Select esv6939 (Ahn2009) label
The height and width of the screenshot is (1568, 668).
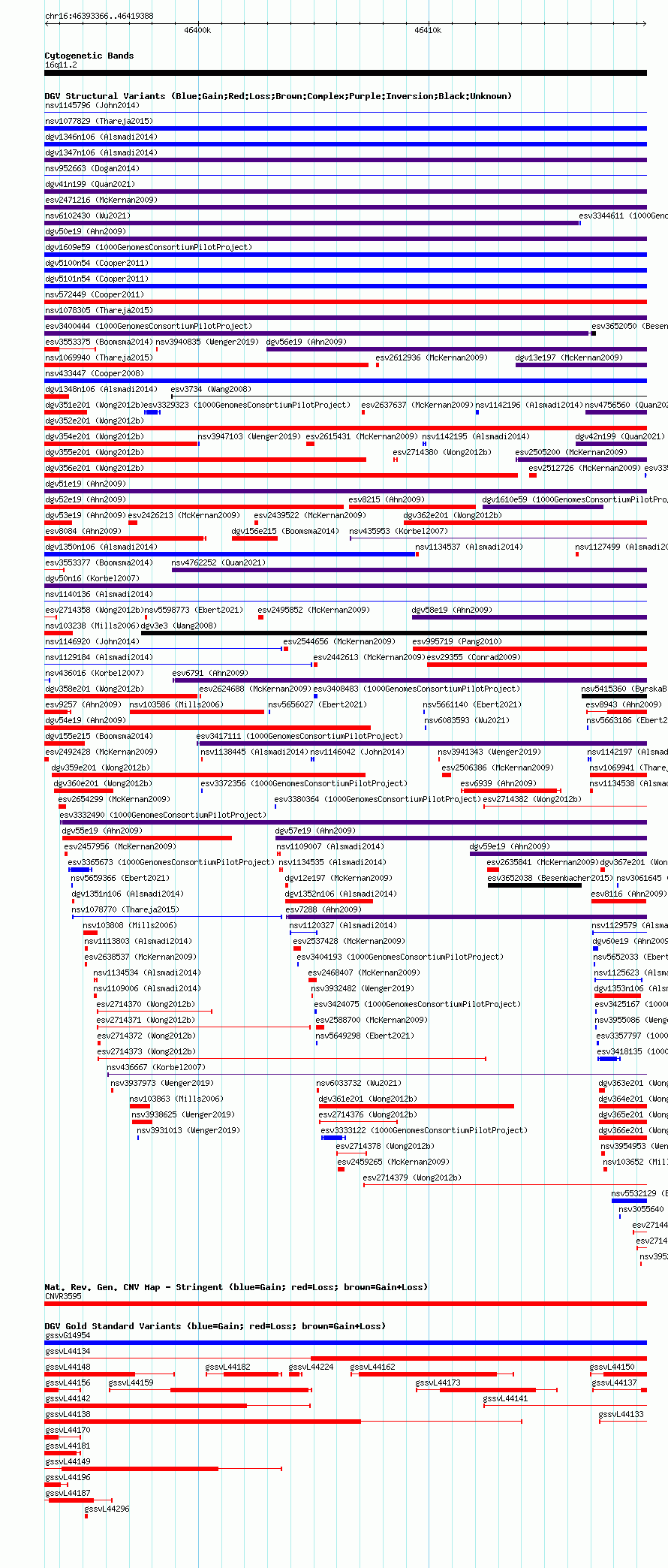click(498, 783)
